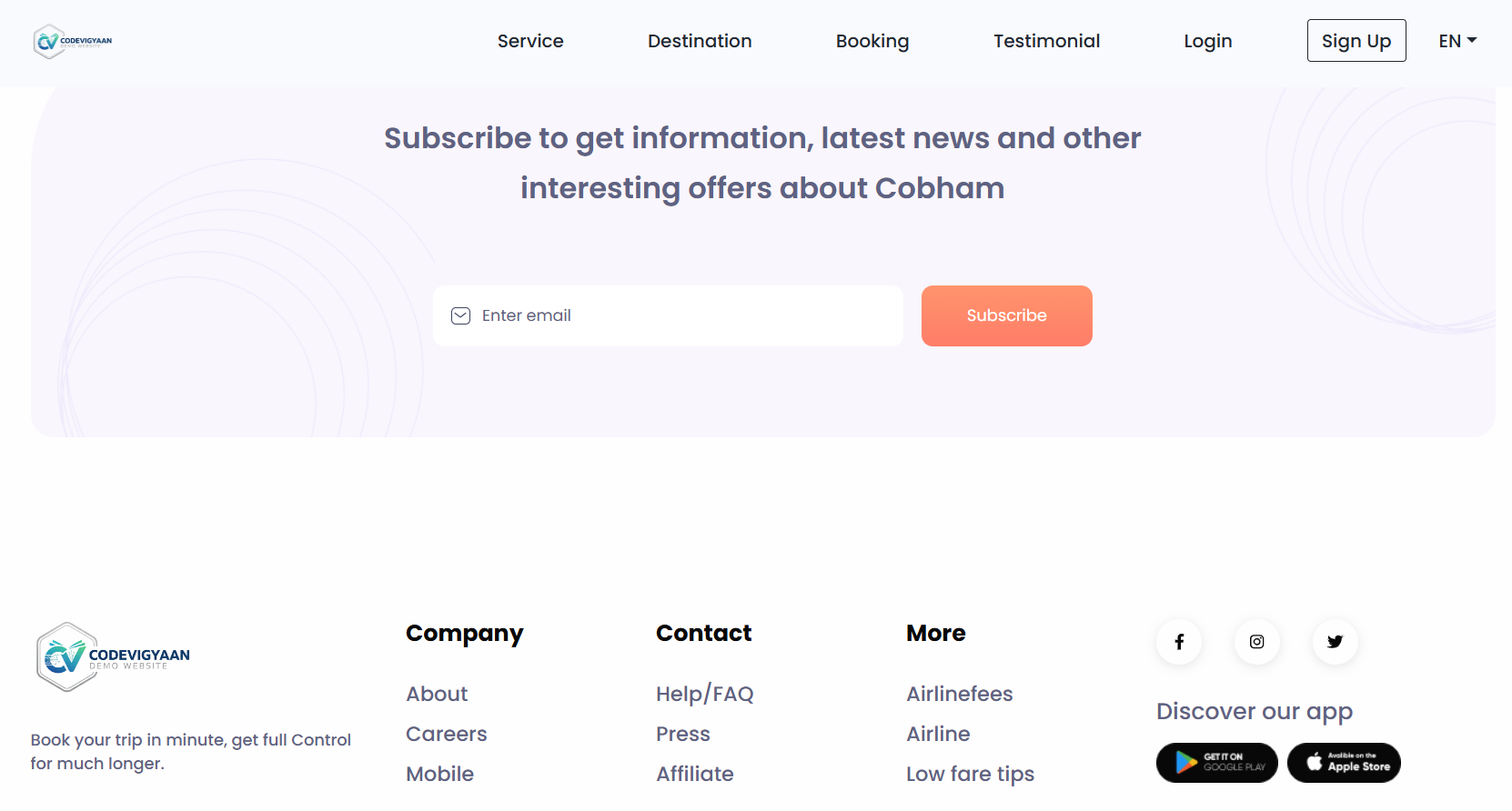Open the Twitter social icon
The height and width of the screenshot is (811, 1512).
point(1335,642)
